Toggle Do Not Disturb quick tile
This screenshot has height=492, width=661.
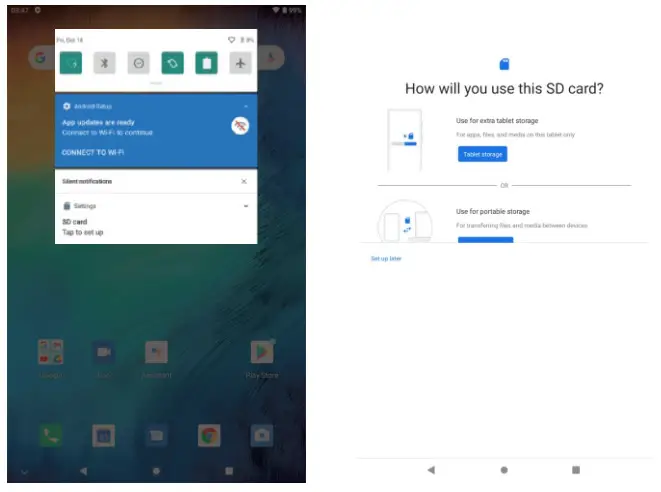[x=139, y=63]
